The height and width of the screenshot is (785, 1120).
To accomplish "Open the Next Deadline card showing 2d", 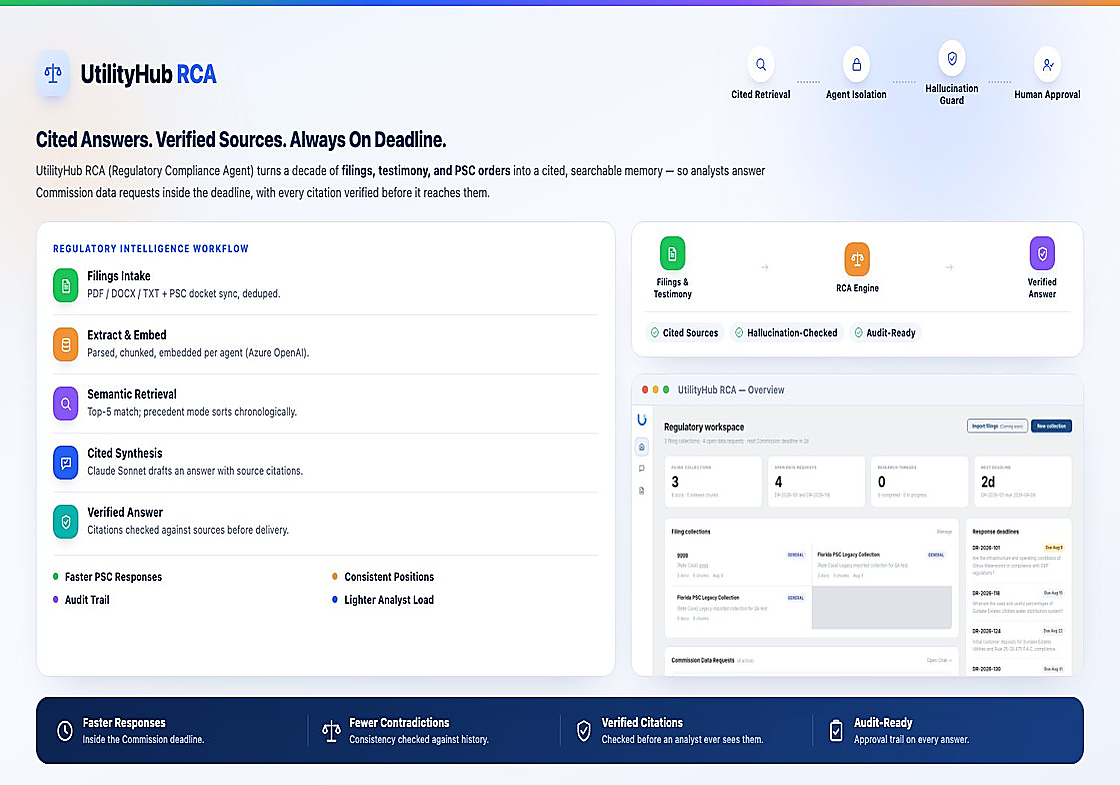I will (1023, 481).
